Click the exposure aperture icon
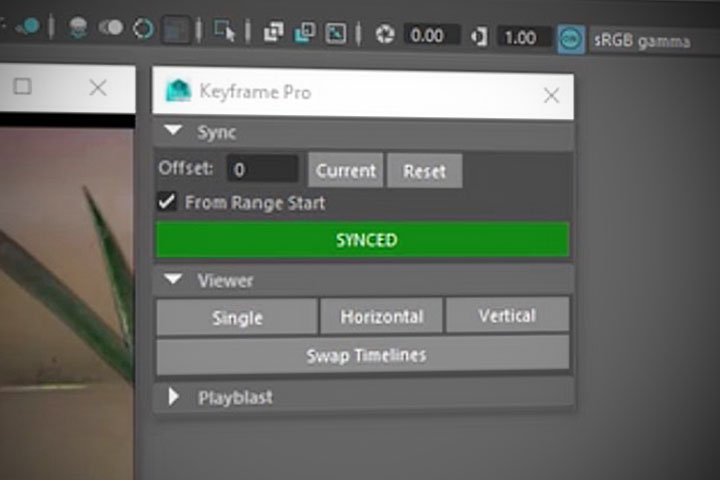Screen dimensions: 720x480 pos(385,35)
